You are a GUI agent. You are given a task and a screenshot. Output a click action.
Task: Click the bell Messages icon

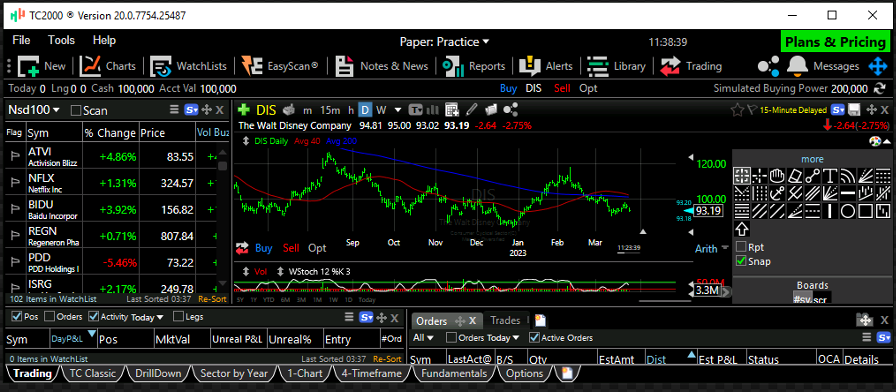click(797, 66)
